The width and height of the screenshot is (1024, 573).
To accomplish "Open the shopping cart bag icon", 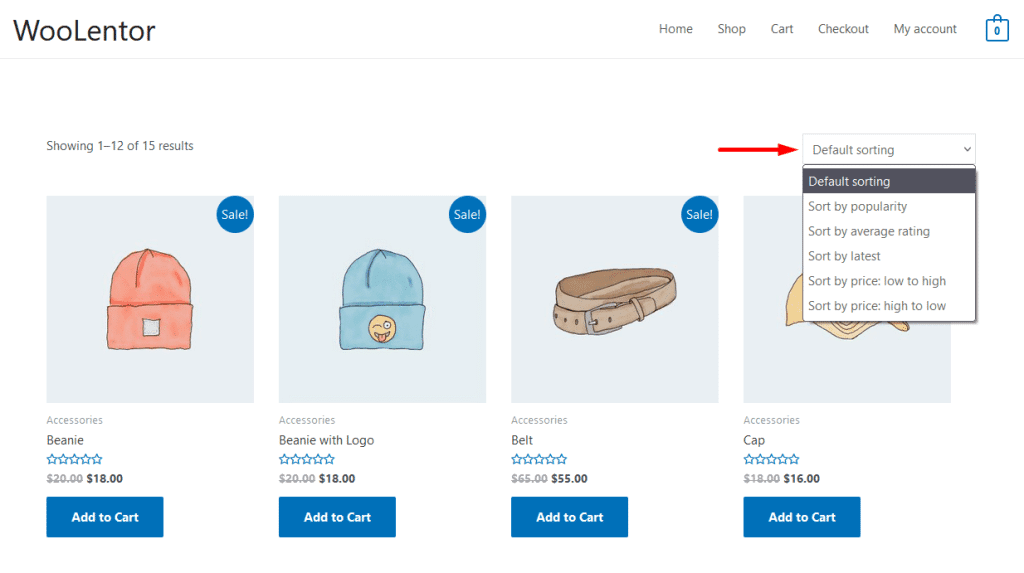I will [x=996, y=29].
